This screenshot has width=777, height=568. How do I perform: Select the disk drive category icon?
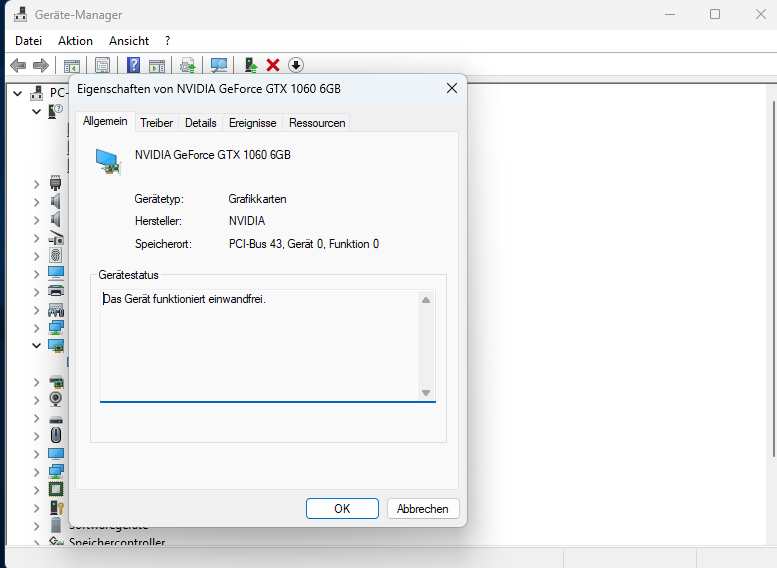coord(56,420)
